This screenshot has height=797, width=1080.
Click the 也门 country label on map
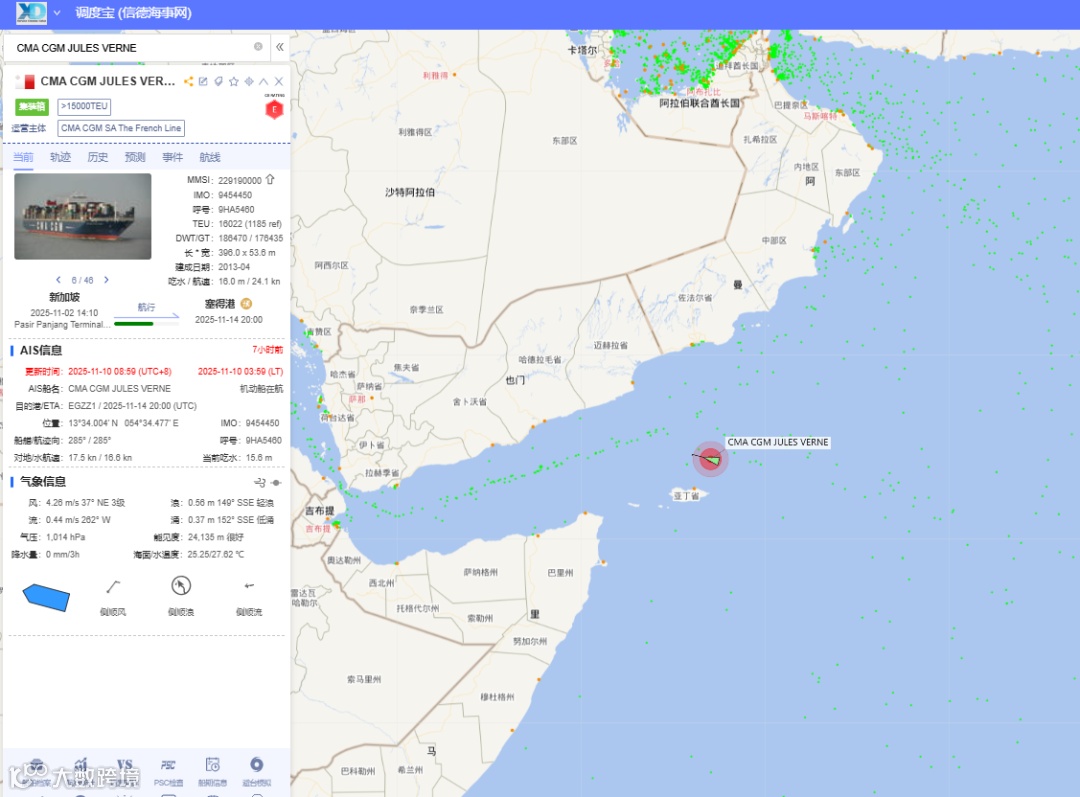pyautogui.click(x=515, y=380)
